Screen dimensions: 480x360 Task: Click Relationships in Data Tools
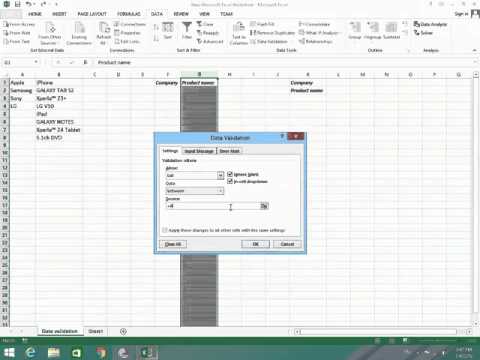coord(316,41)
